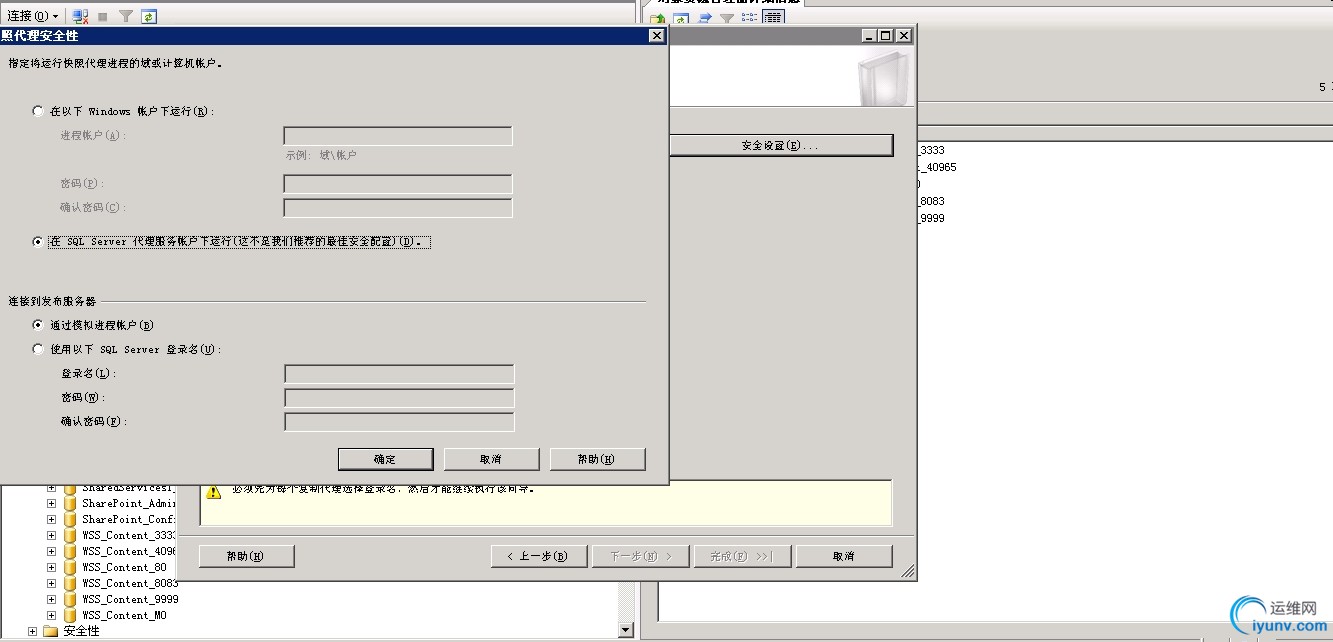
Task: Click the refresh icon in Object Explorer toolbar
Action: (149, 17)
